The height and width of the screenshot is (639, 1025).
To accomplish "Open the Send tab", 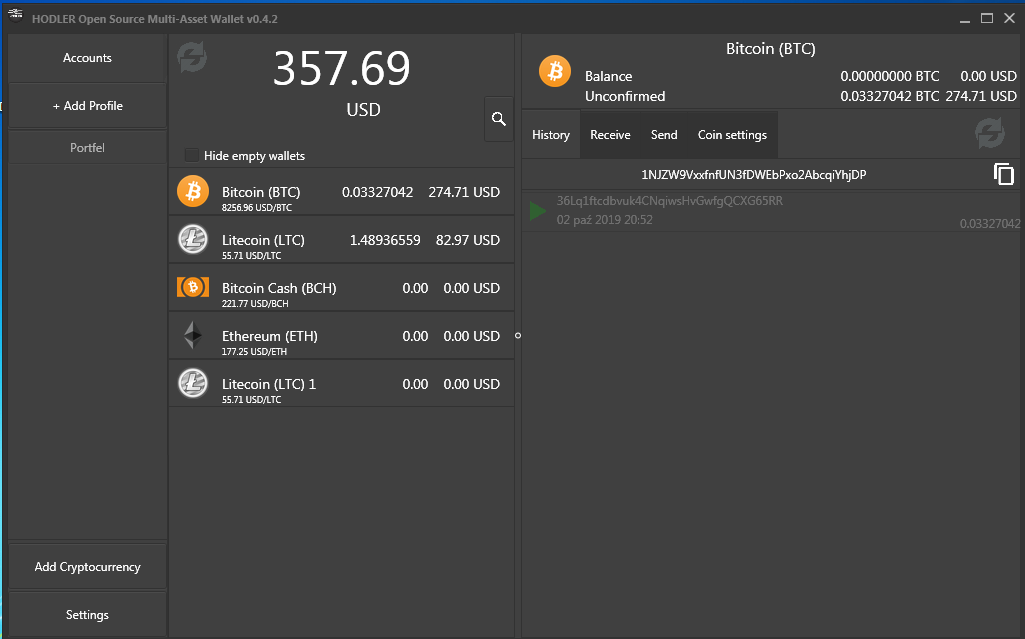I will pyautogui.click(x=664, y=135).
